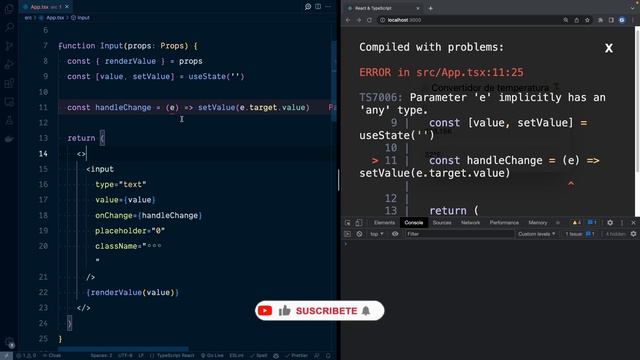
Task: Change indentation via 'Spaces: 2' in the status bar
Action: tap(101, 356)
